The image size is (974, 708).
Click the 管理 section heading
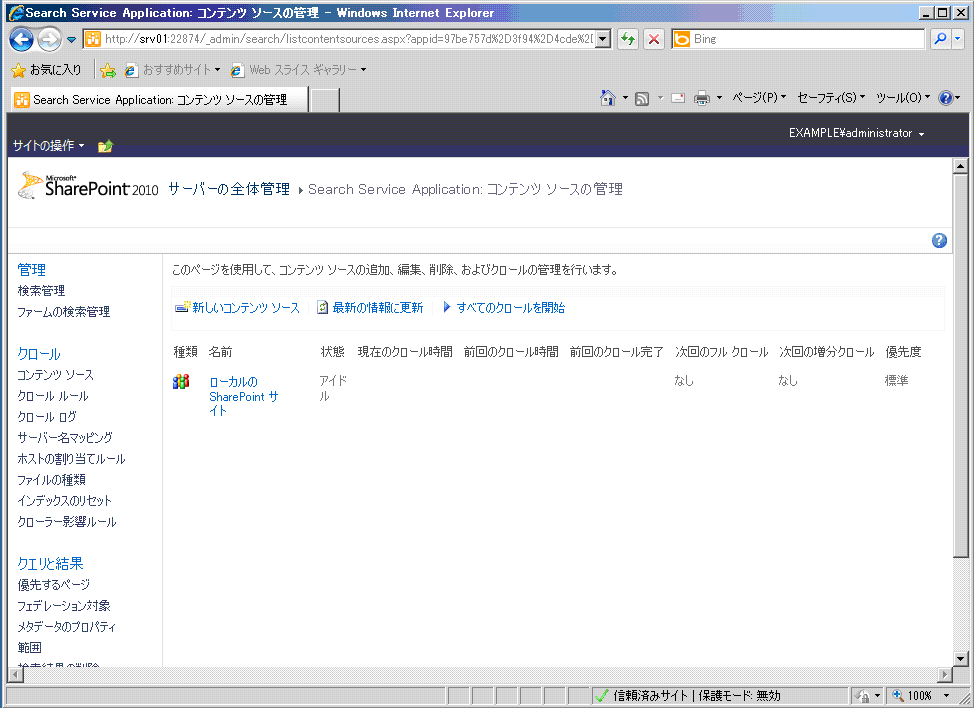(x=31, y=270)
